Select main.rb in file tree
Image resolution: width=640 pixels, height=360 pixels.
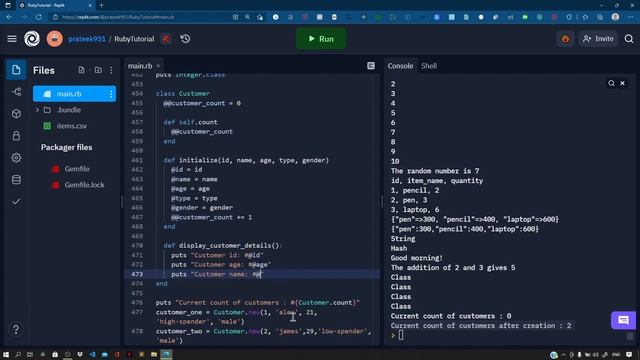tap(74, 94)
